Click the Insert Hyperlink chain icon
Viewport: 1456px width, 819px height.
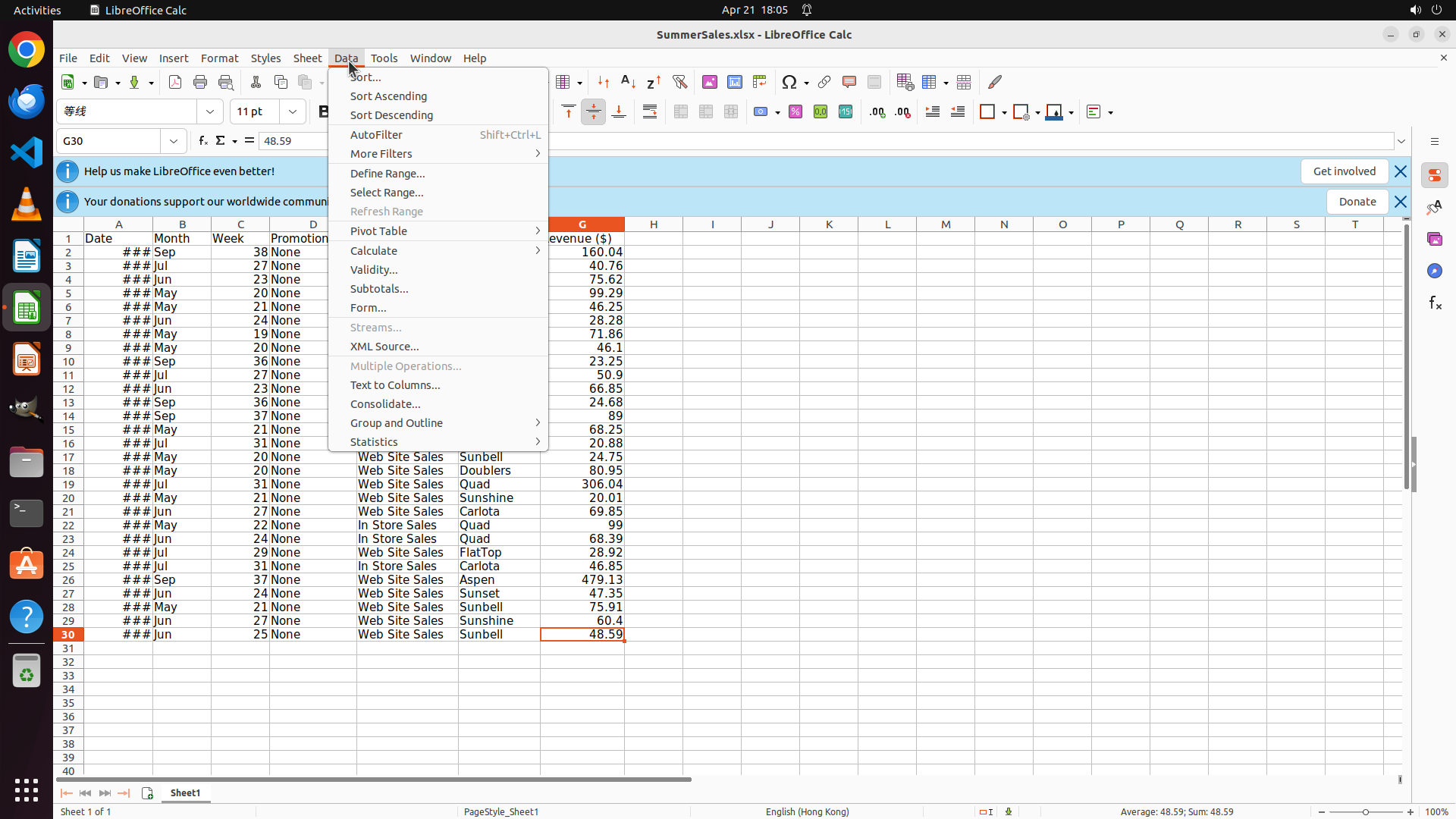coord(824,82)
